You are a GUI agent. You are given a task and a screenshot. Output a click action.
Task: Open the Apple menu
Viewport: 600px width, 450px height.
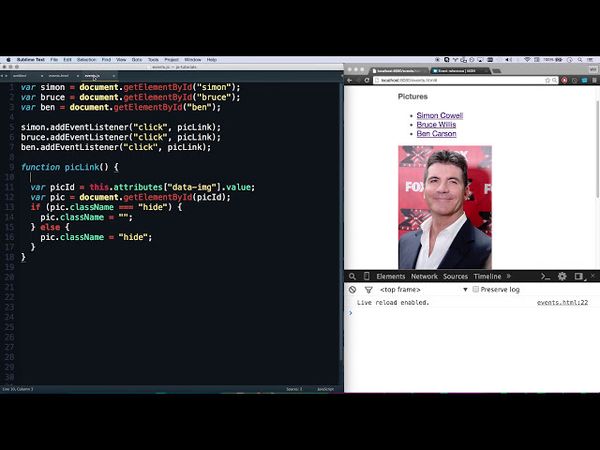pyautogui.click(x=8, y=60)
